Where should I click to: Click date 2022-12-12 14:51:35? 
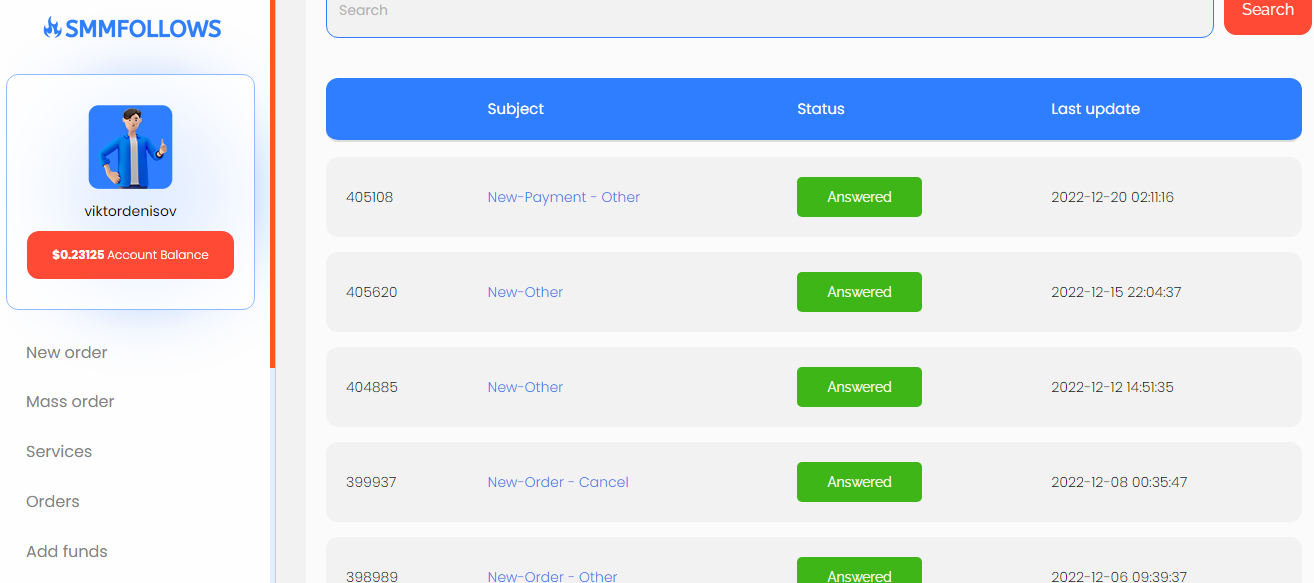point(1112,387)
